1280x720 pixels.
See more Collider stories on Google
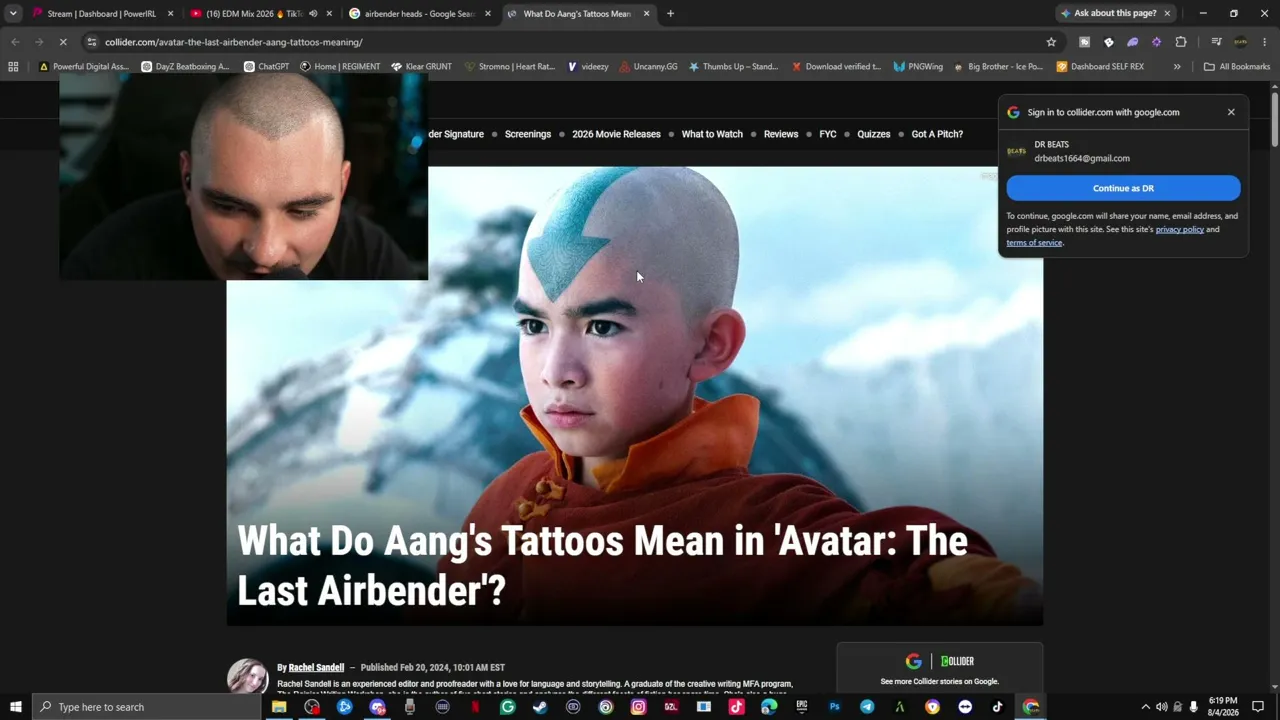click(940, 682)
